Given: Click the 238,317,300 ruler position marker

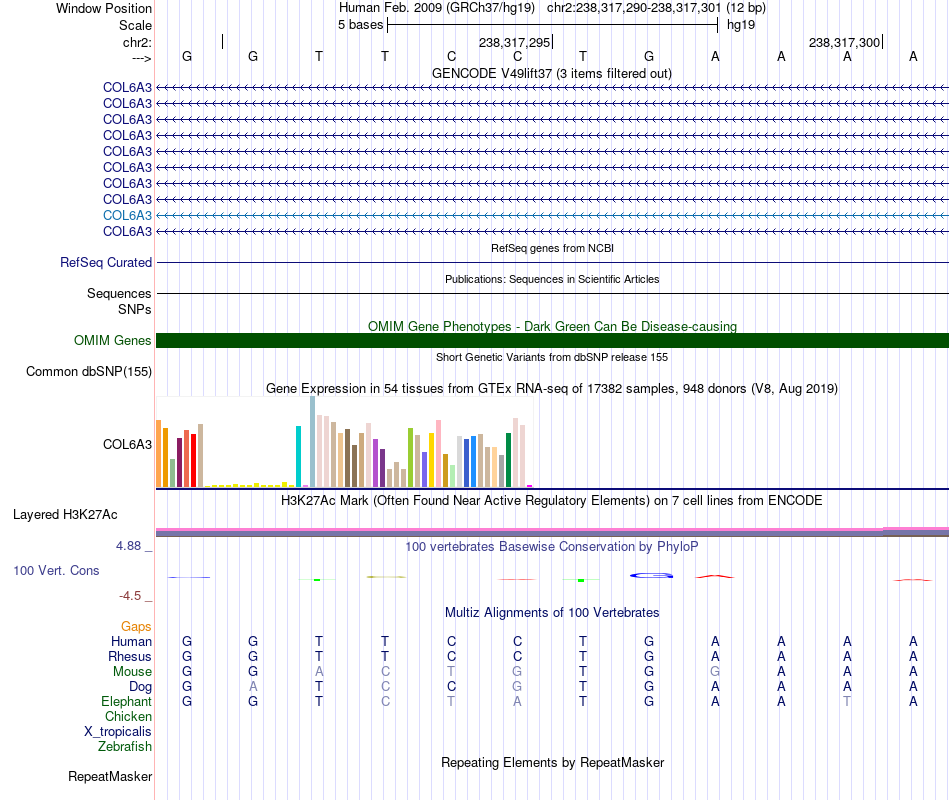Looking at the screenshot, I should pyautogui.click(x=844, y=42).
